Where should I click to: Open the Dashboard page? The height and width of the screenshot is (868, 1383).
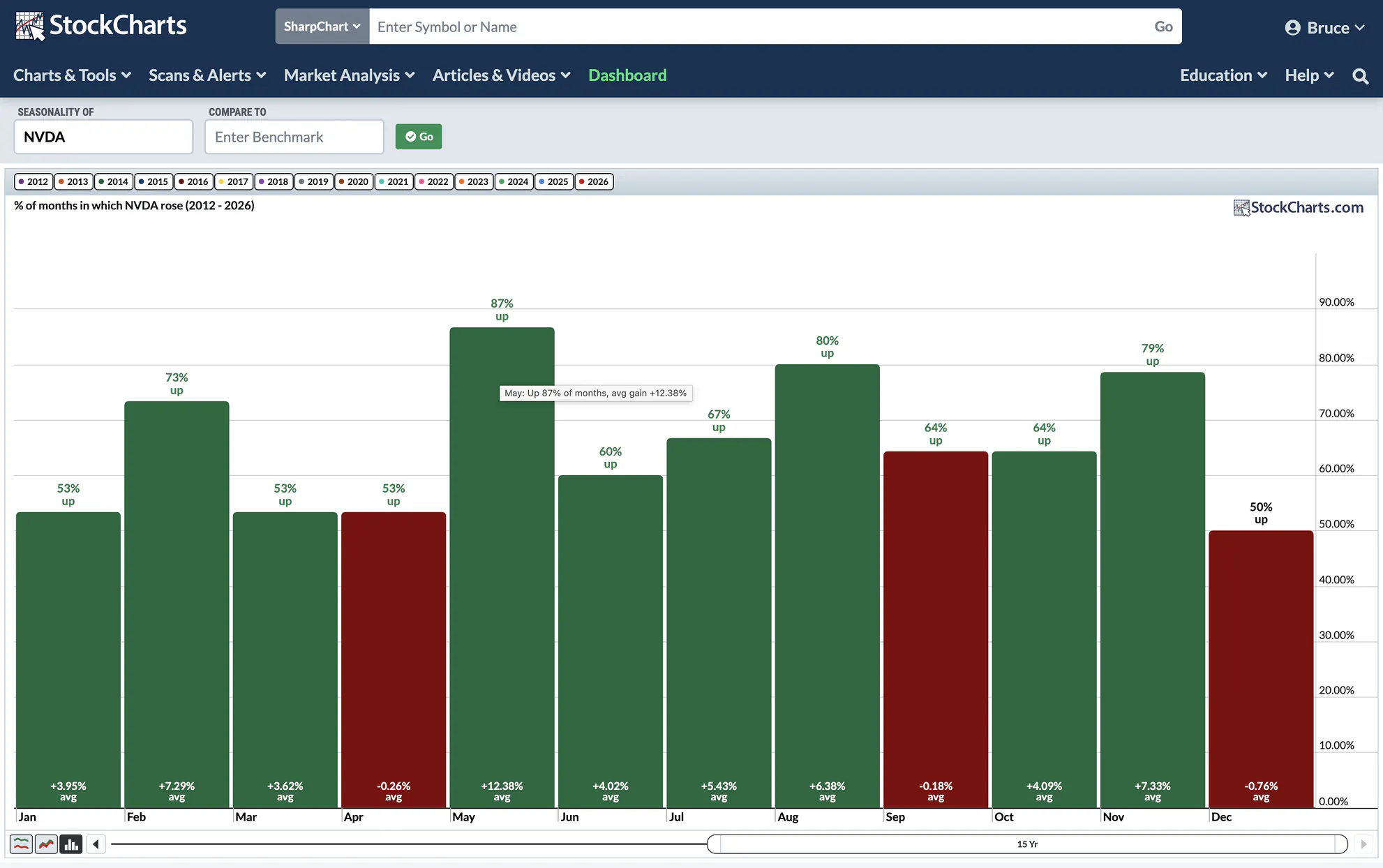coord(627,75)
